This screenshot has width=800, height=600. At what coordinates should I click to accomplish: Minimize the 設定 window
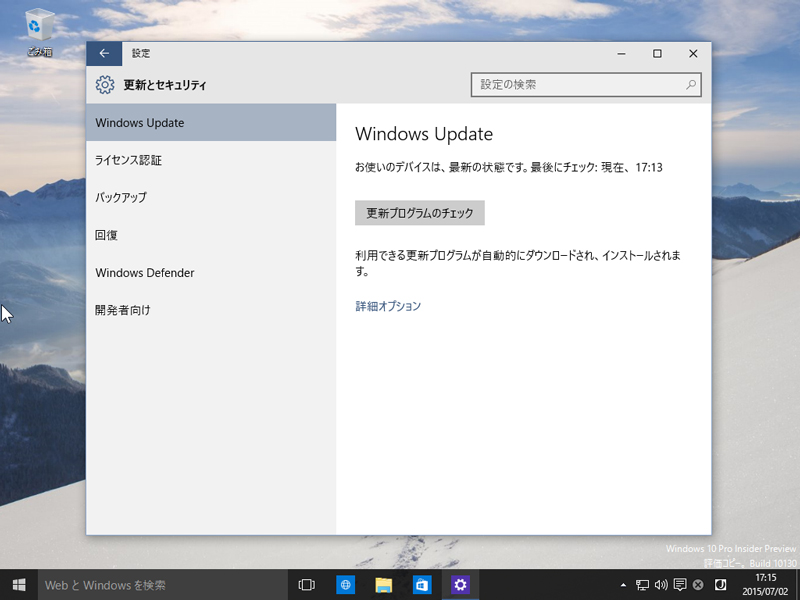tap(621, 54)
